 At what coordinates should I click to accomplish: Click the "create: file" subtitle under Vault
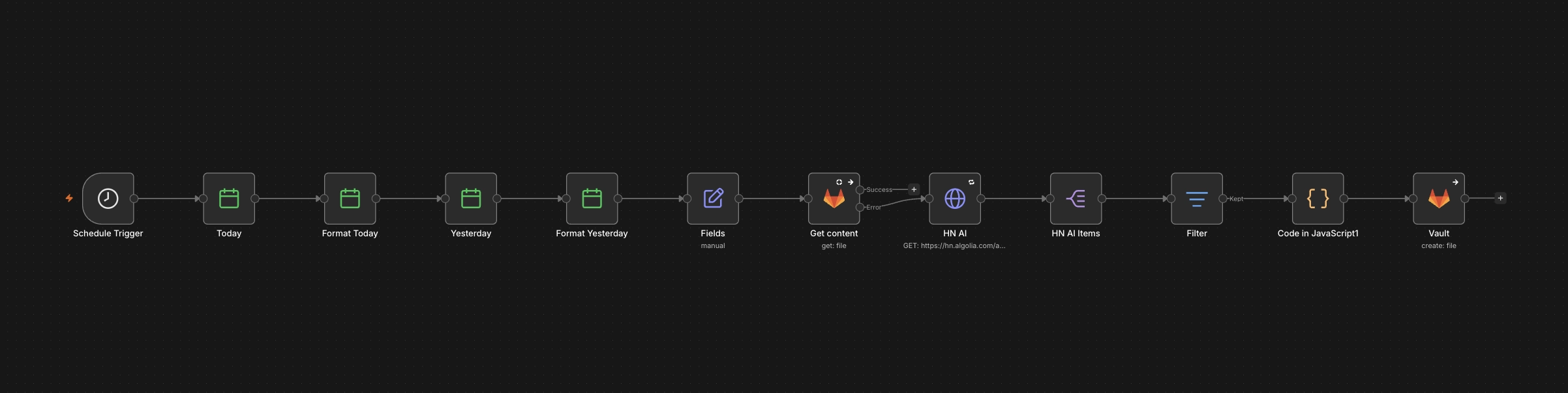(1439, 246)
